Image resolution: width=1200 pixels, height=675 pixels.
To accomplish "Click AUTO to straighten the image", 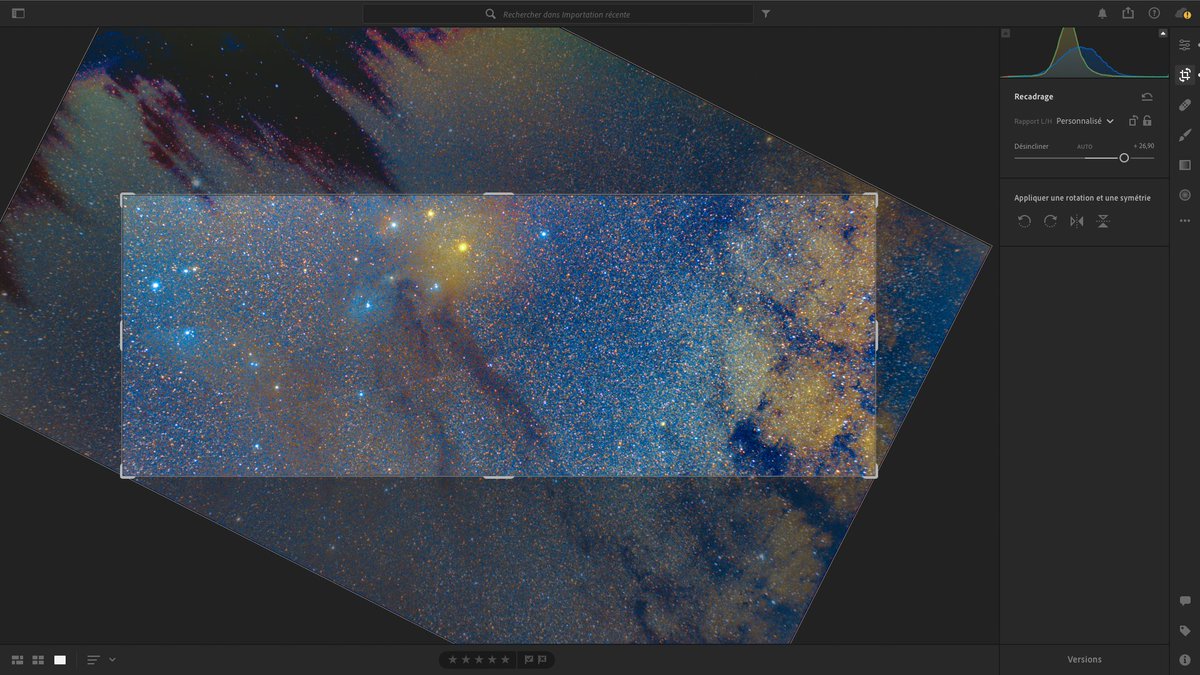I will pos(1084,146).
